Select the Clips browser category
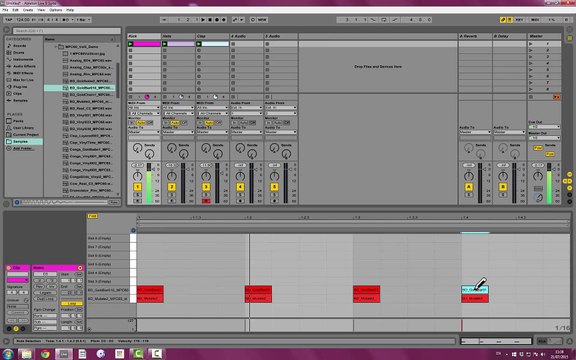576x360 pixels. pos(17,94)
